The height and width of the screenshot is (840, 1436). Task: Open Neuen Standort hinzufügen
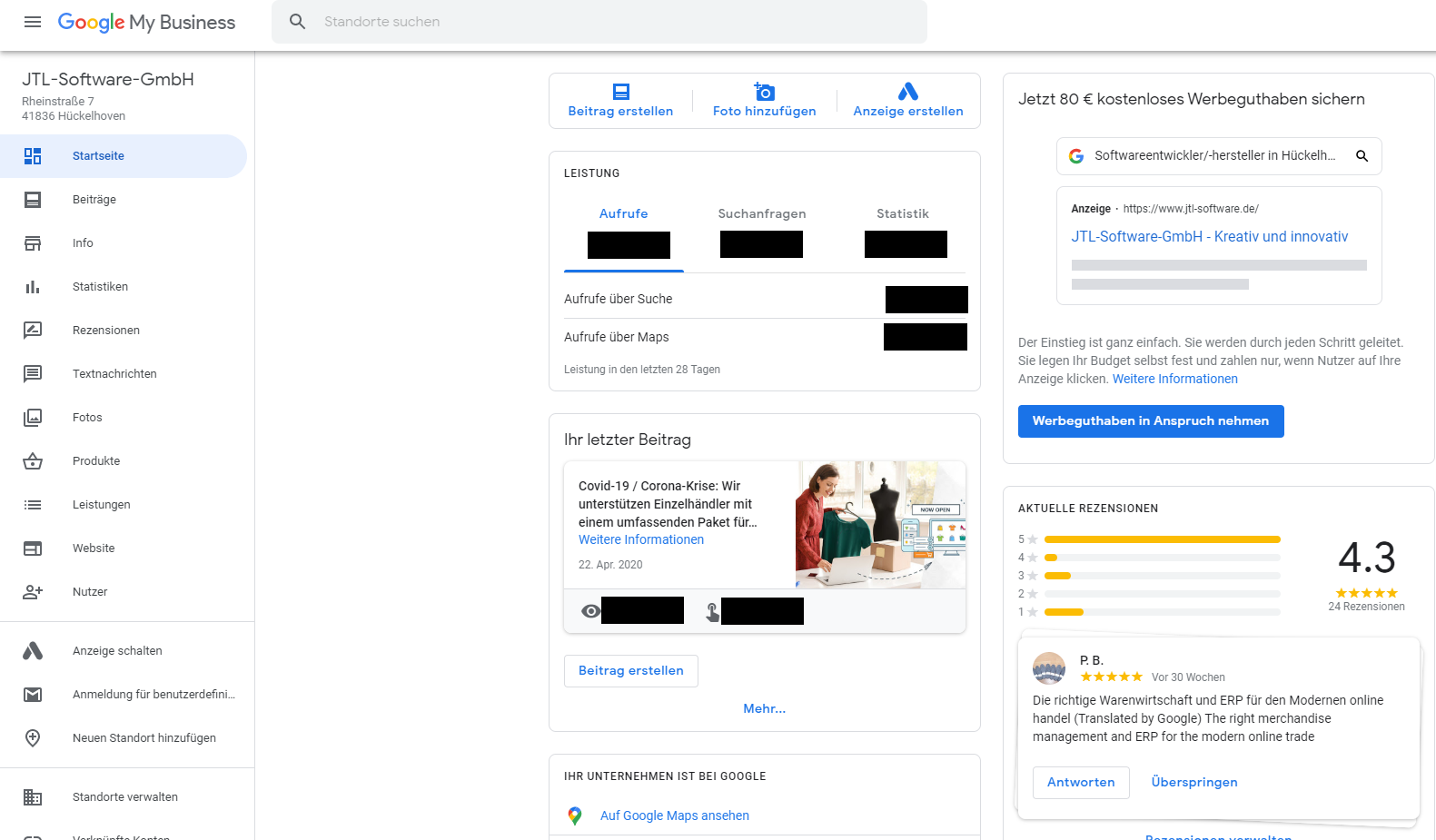(144, 738)
